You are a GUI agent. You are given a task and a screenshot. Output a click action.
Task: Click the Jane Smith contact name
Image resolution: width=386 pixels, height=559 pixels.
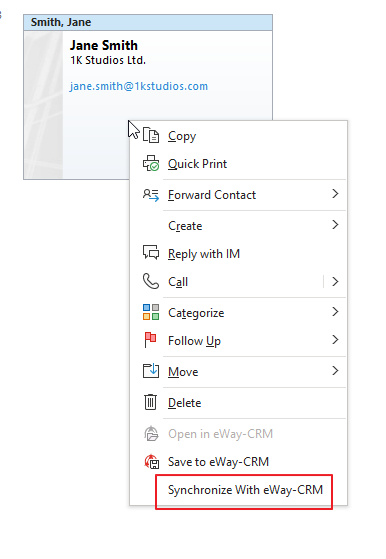(104, 45)
